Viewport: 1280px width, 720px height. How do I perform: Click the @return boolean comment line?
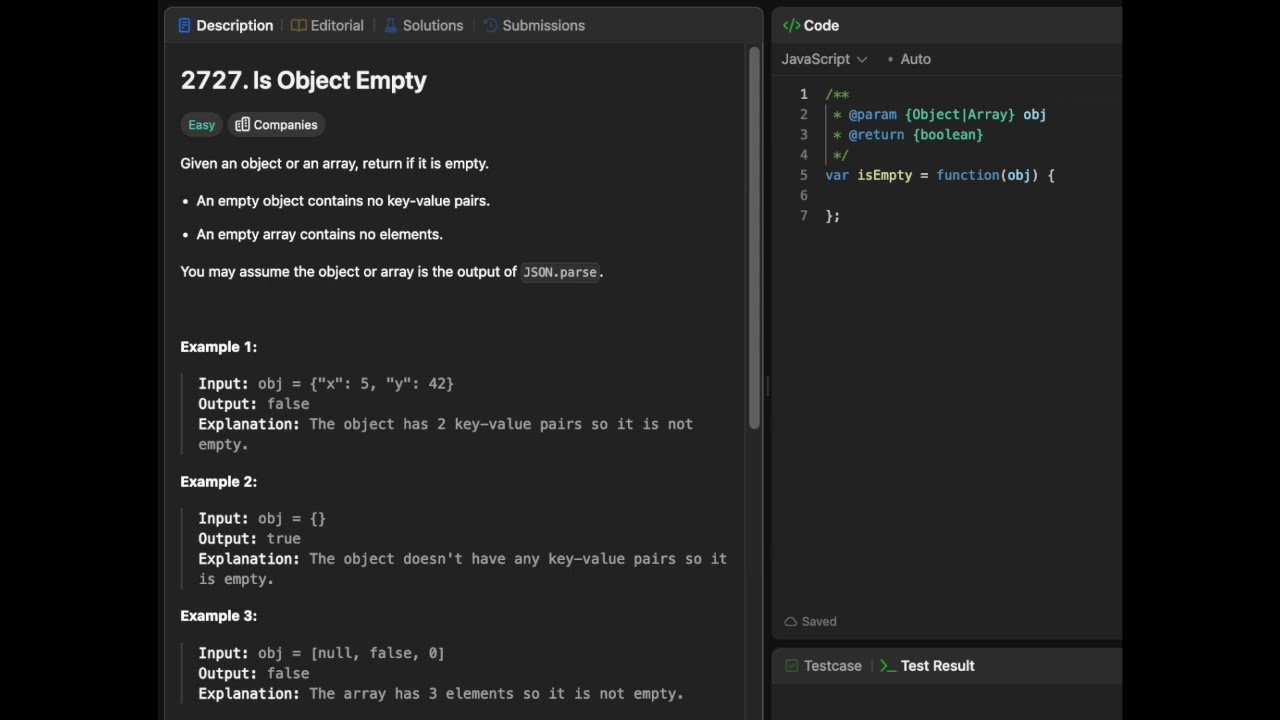click(915, 135)
